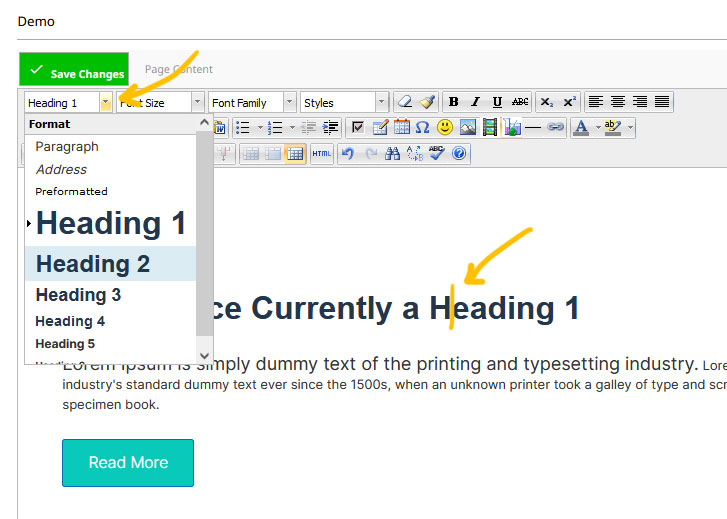The height and width of the screenshot is (519, 727).
Task: Choose Heading 2 from the Format list
Action: [93, 264]
